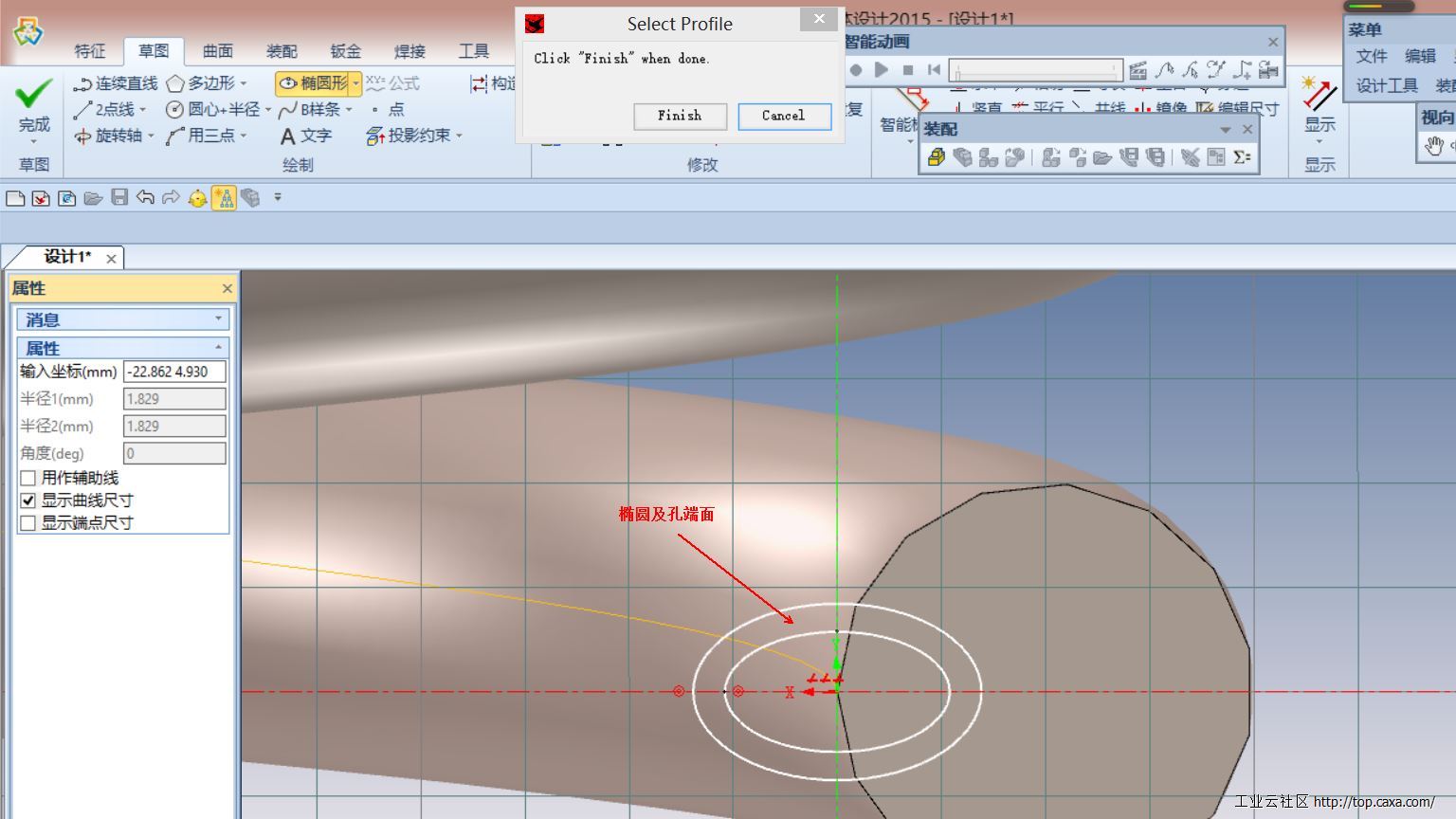
Task: Select the 圆心+半径 circle tool
Action: pos(212,109)
